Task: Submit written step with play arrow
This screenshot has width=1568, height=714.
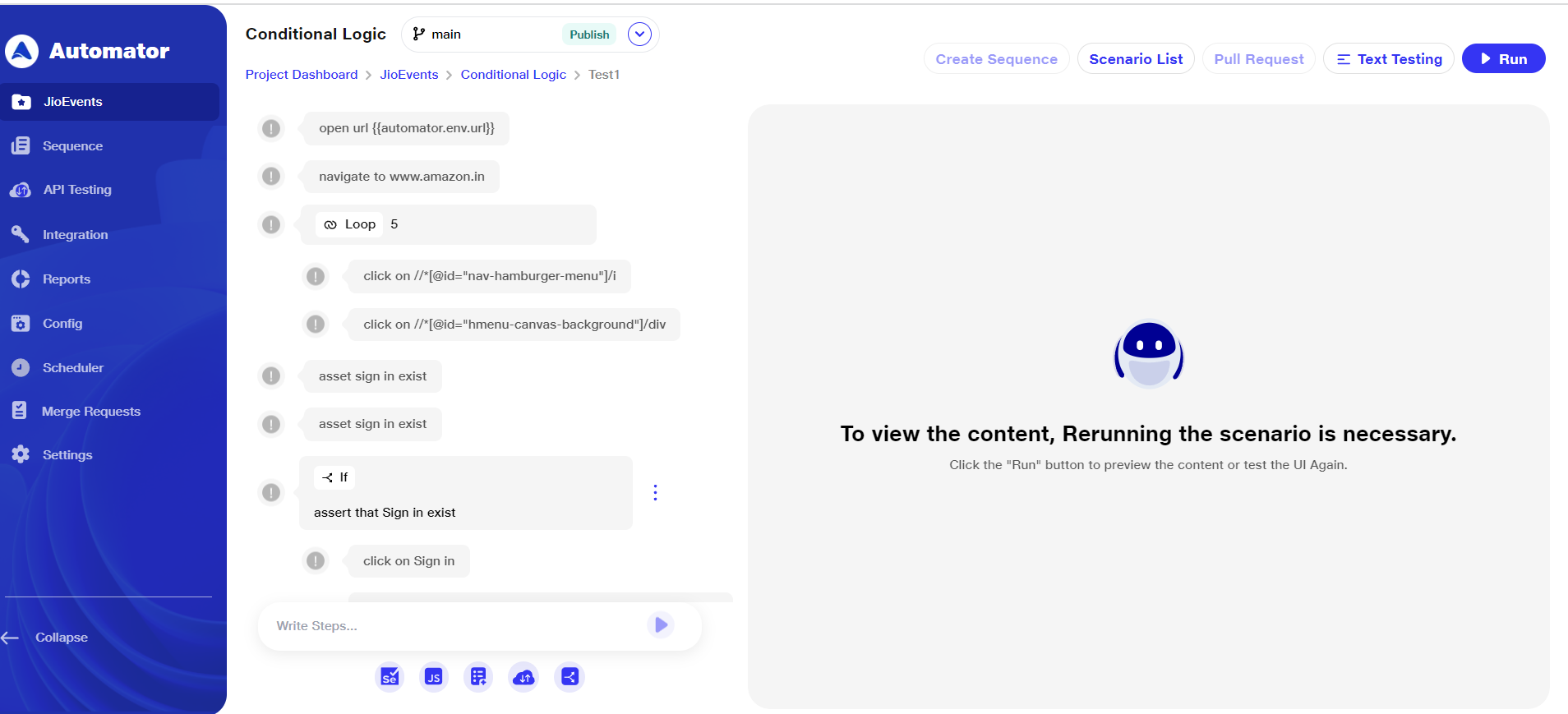Action: (661, 625)
